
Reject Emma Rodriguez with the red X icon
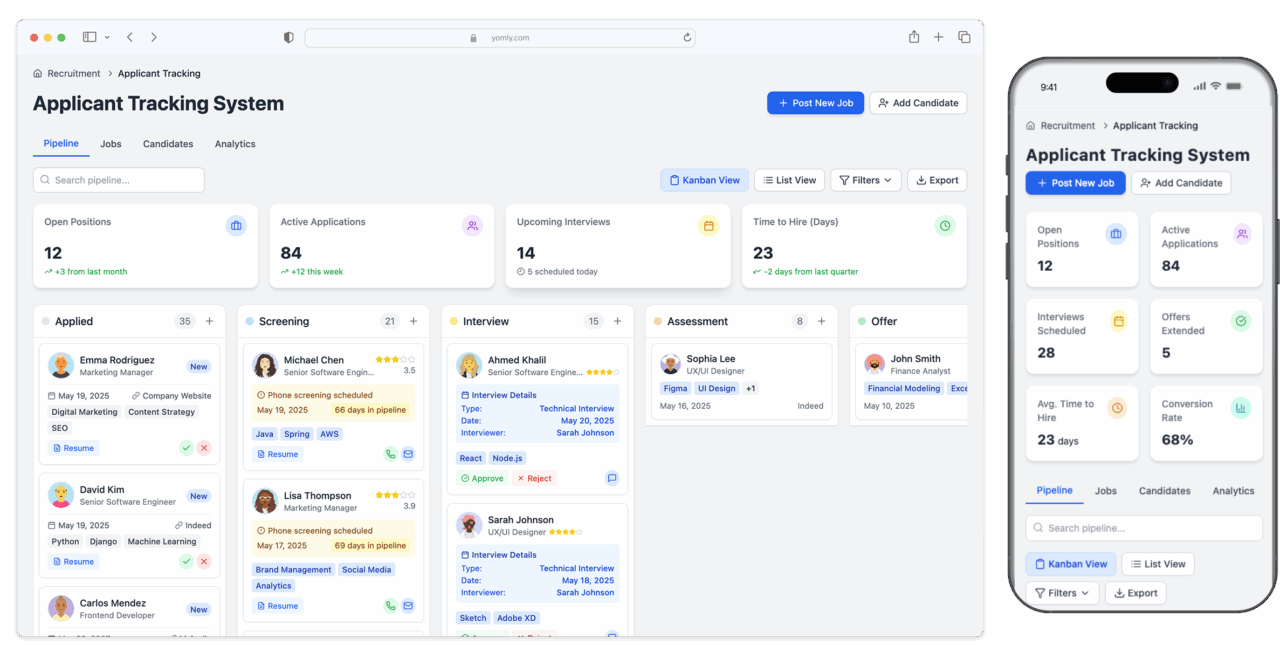tap(204, 448)
